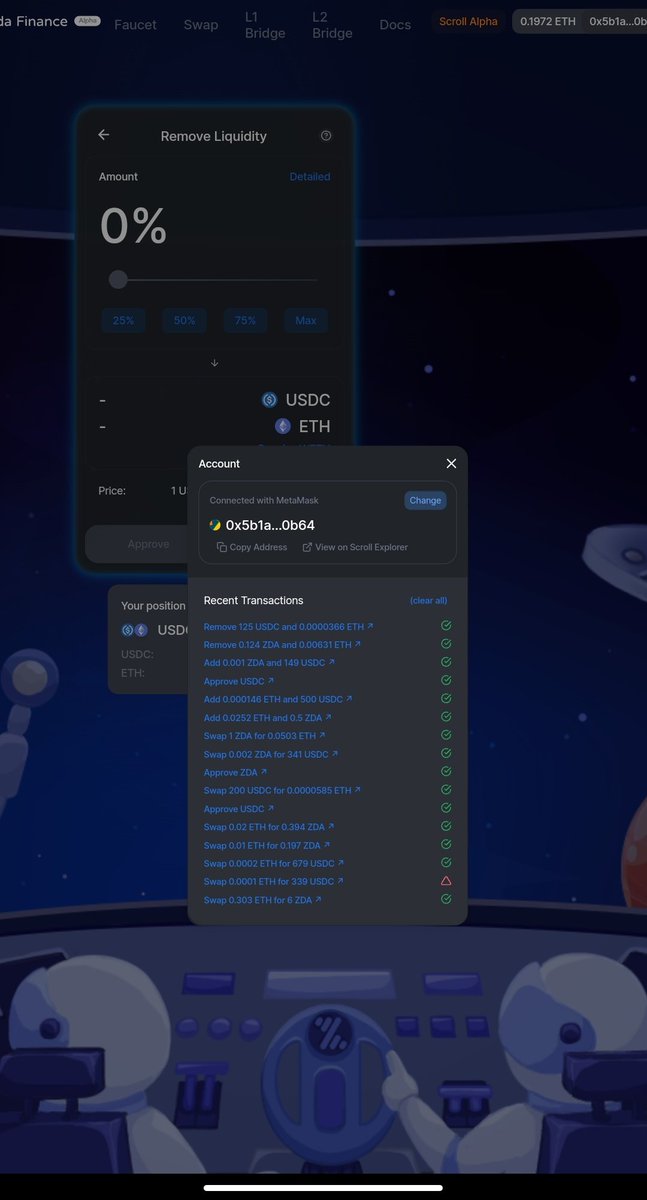Copy the wallet address
647x1200 pixels.
point(252,547)
